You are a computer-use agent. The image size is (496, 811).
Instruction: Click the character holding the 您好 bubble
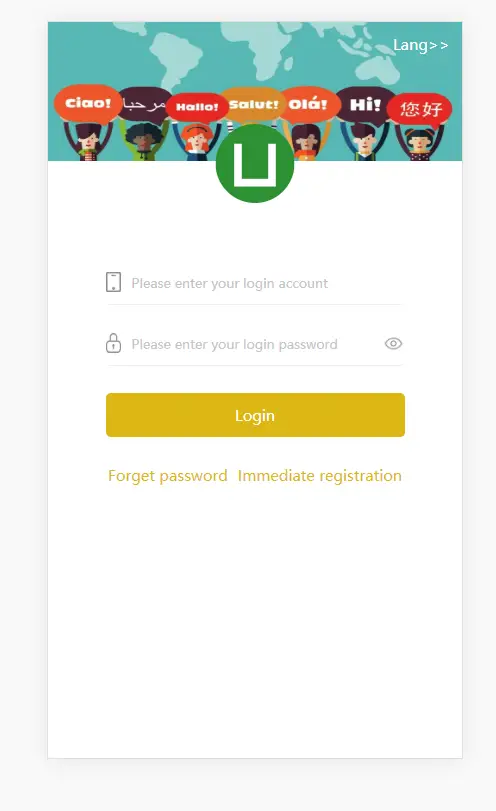point(419,144)
